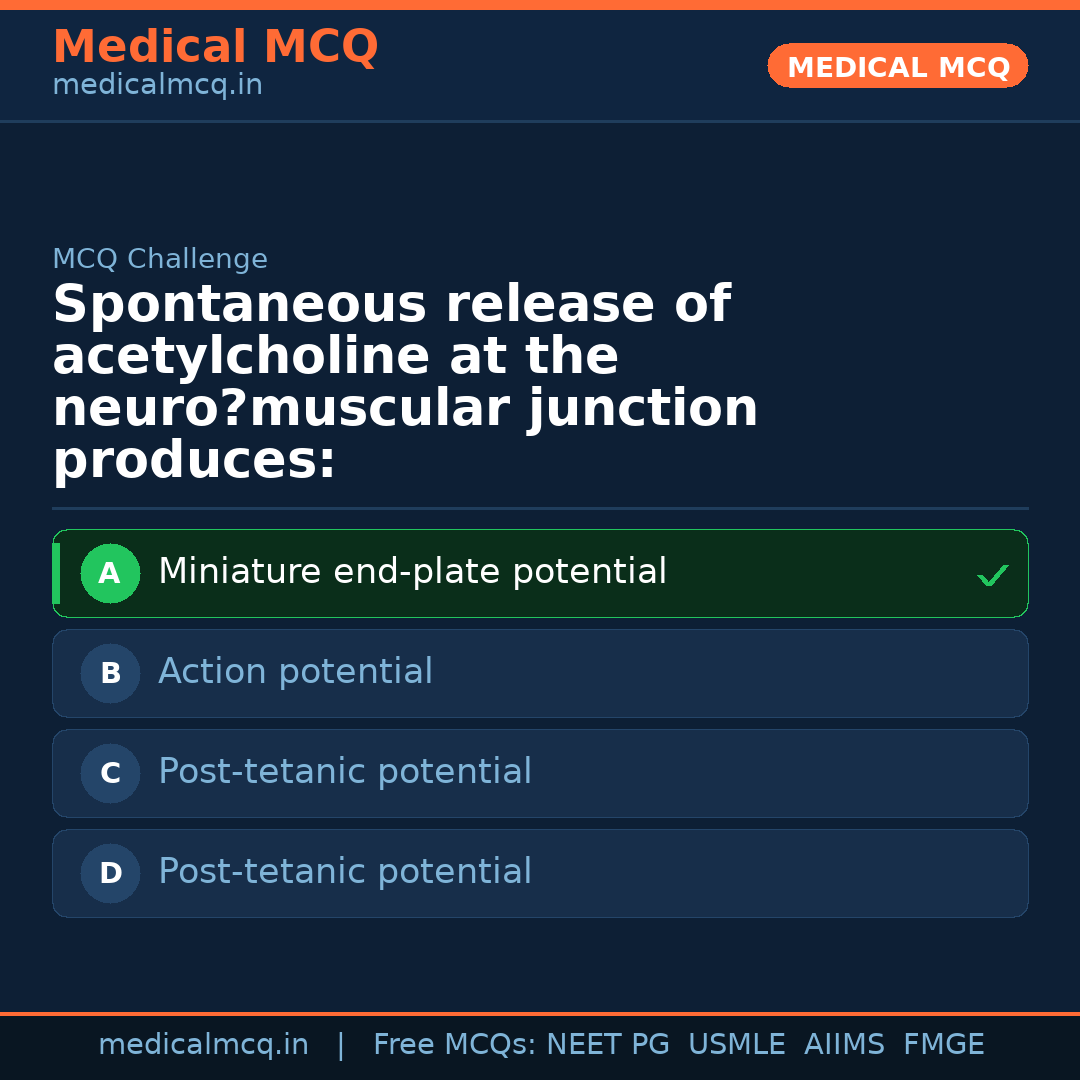Screen dimensions: 1080x1080
Task: Select the D circle badge
Action: tap(110, 874)
